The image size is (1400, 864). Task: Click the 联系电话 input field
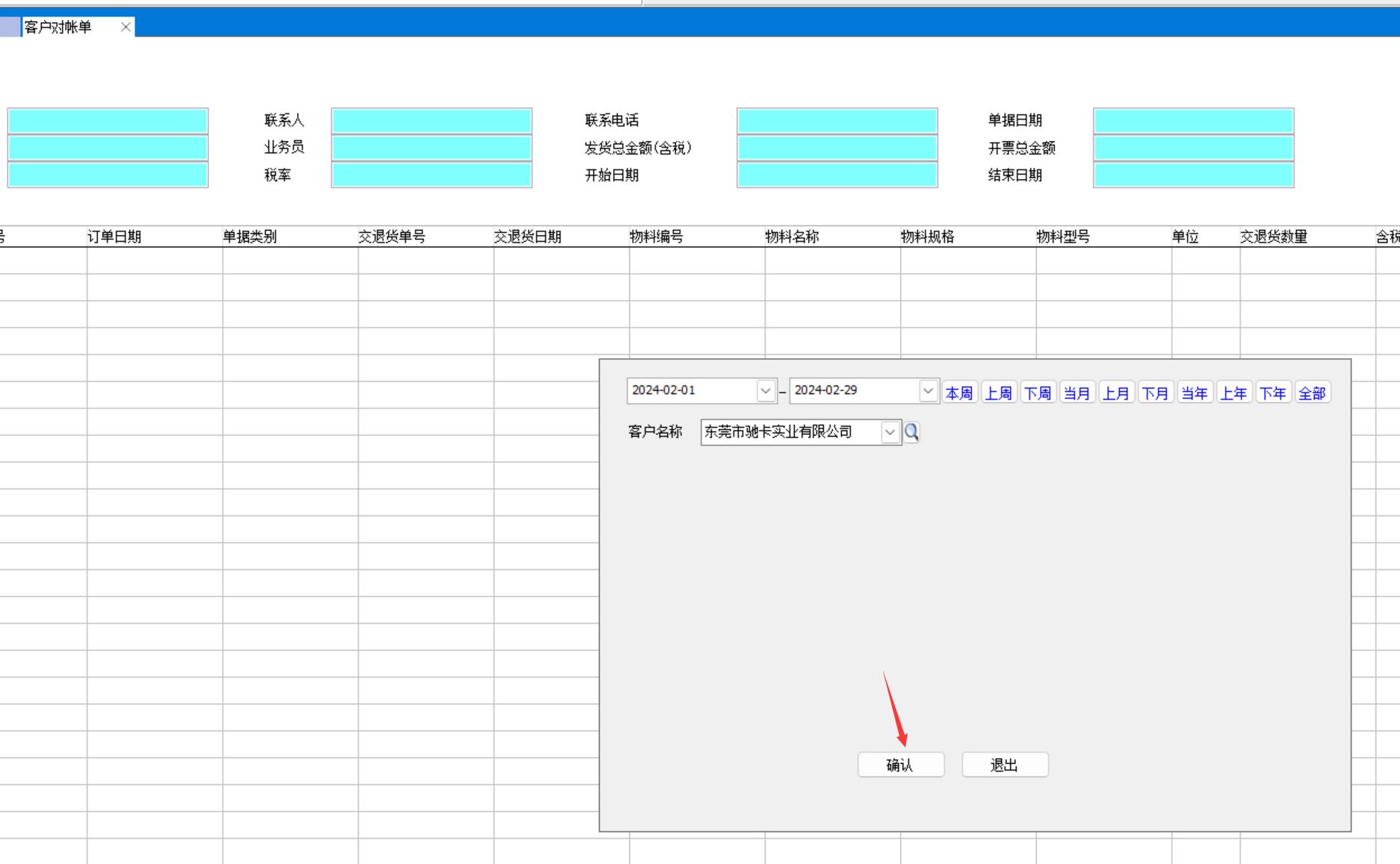[x=837, y=120]
